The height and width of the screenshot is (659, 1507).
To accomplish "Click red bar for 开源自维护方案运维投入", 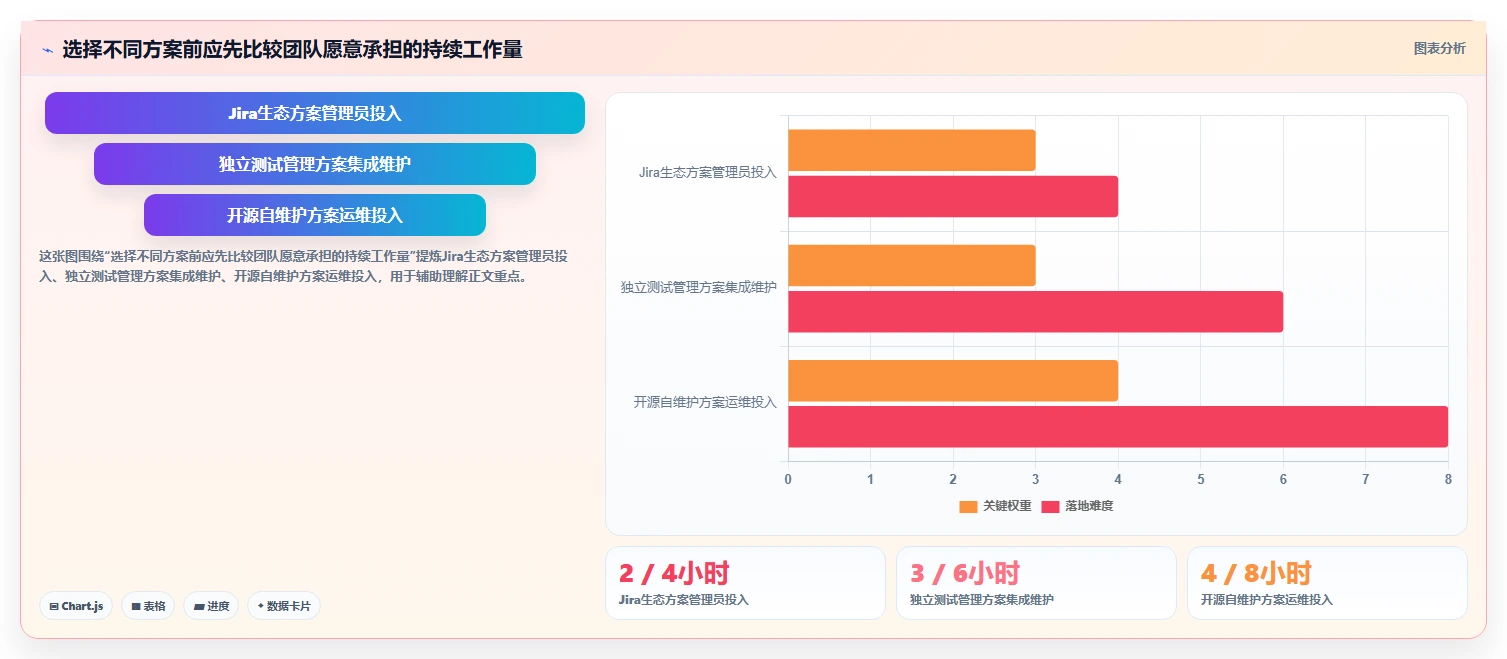I will coord(1118,427).
